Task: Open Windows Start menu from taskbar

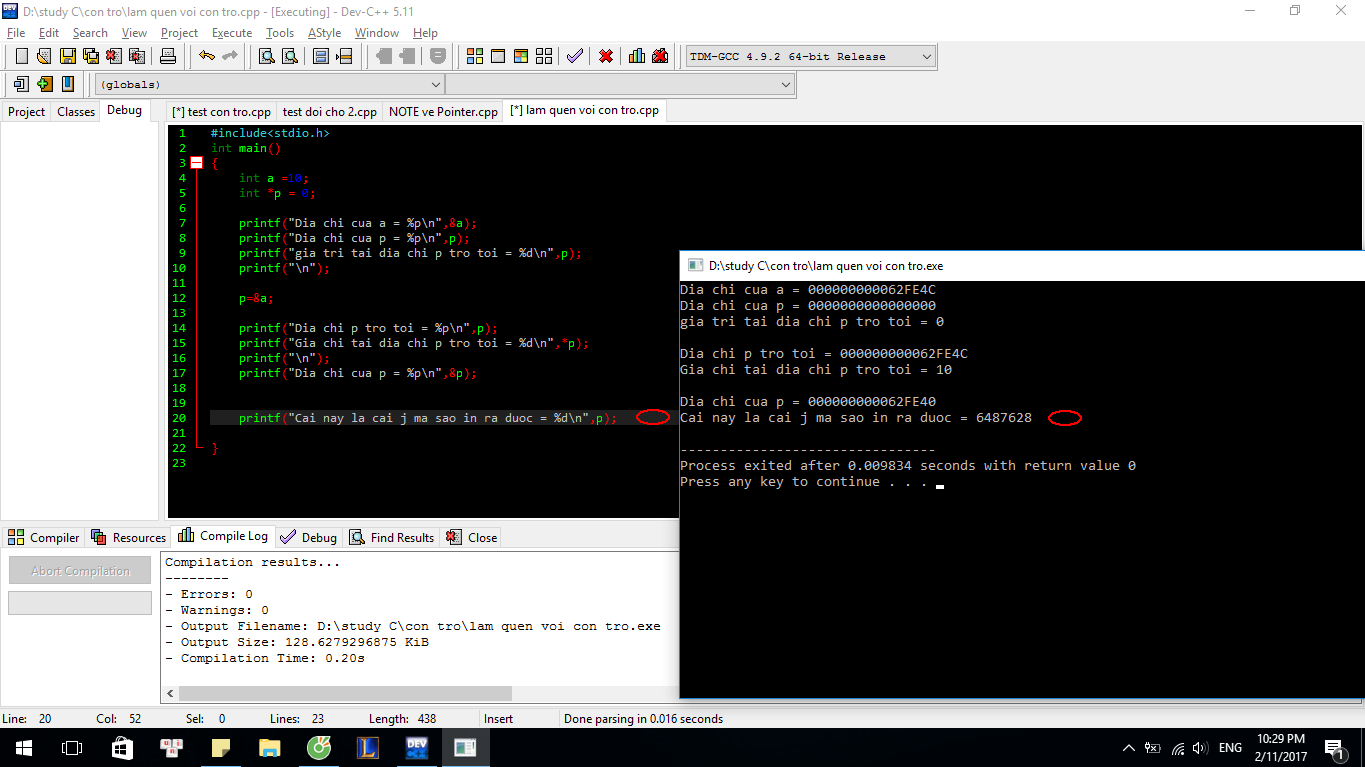Action: (x=23, y=748)
